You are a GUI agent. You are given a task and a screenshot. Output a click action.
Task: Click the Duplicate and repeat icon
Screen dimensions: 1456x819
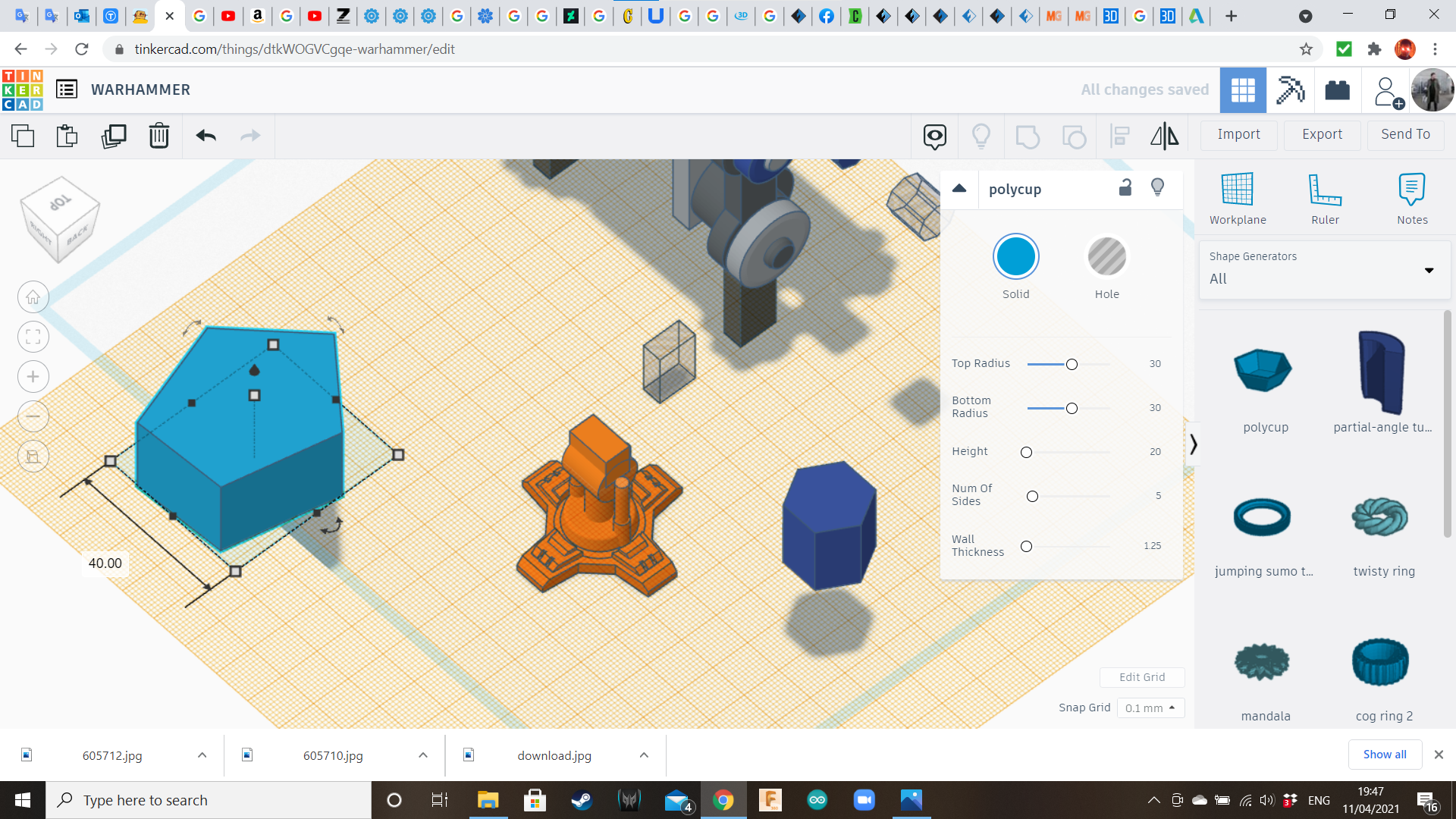click(114, 136)
